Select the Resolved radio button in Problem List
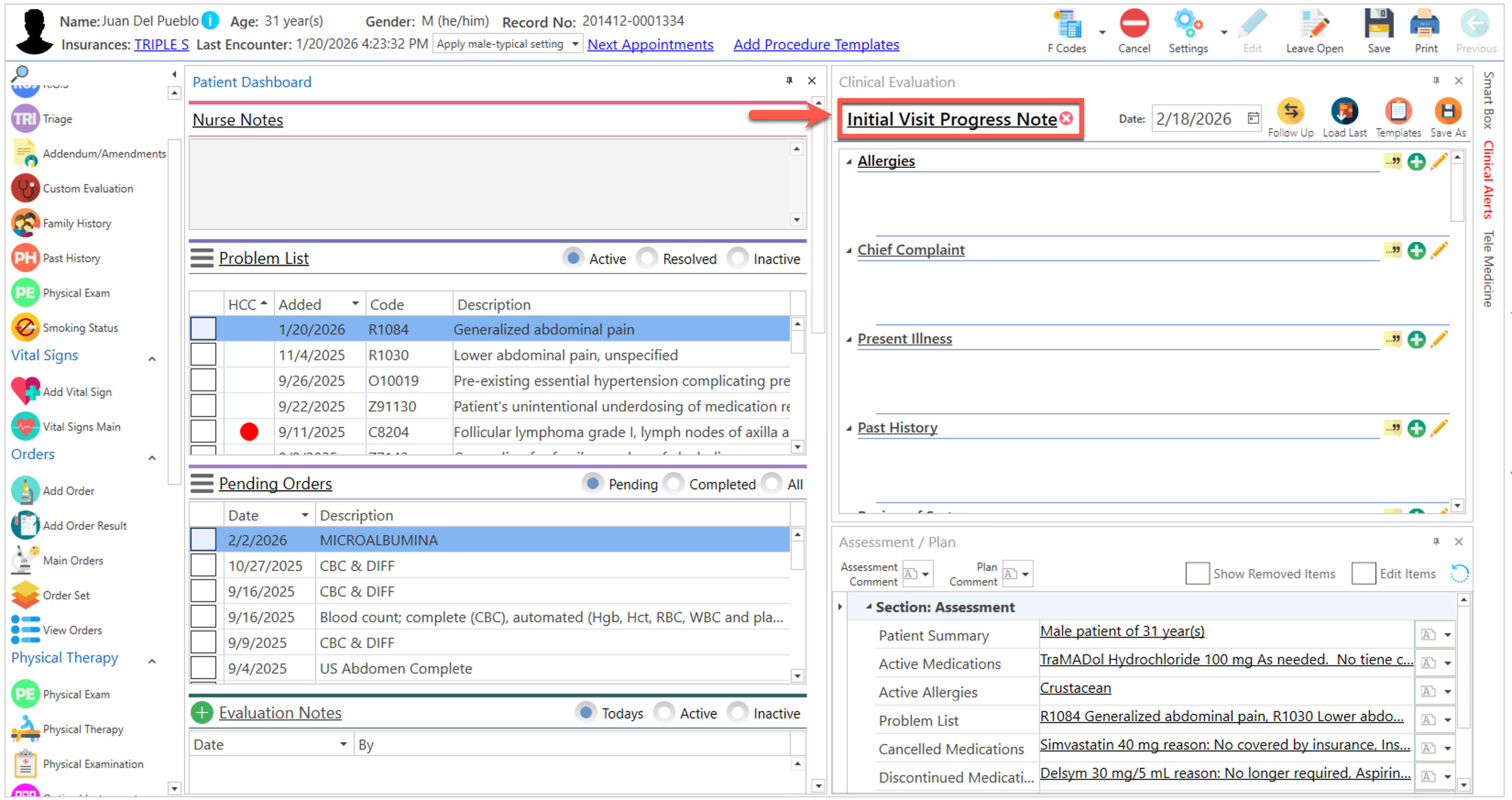Viewport: 1512px width, 800px height. [647, 258]
